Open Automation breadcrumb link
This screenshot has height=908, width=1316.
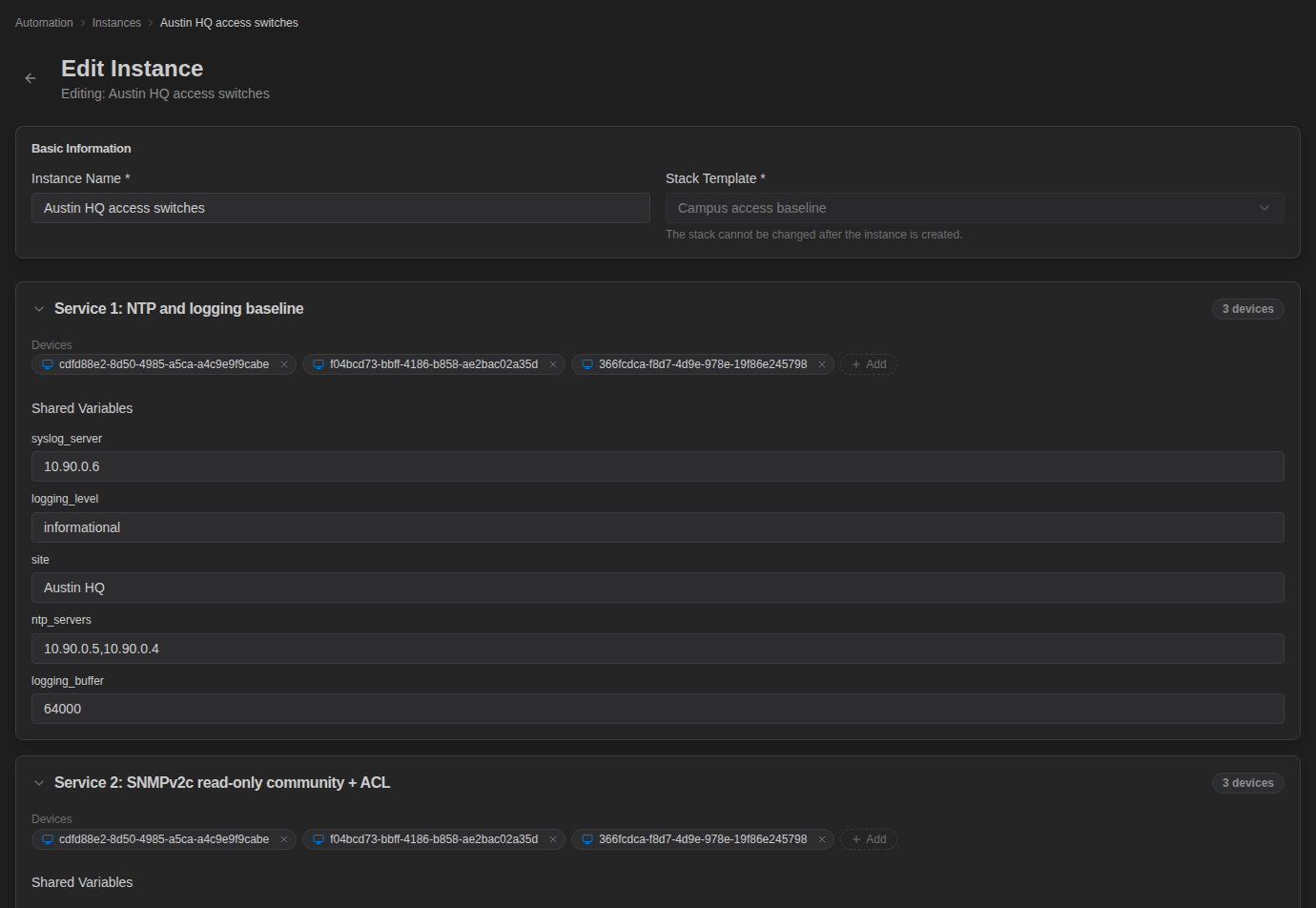pos(44,23)
